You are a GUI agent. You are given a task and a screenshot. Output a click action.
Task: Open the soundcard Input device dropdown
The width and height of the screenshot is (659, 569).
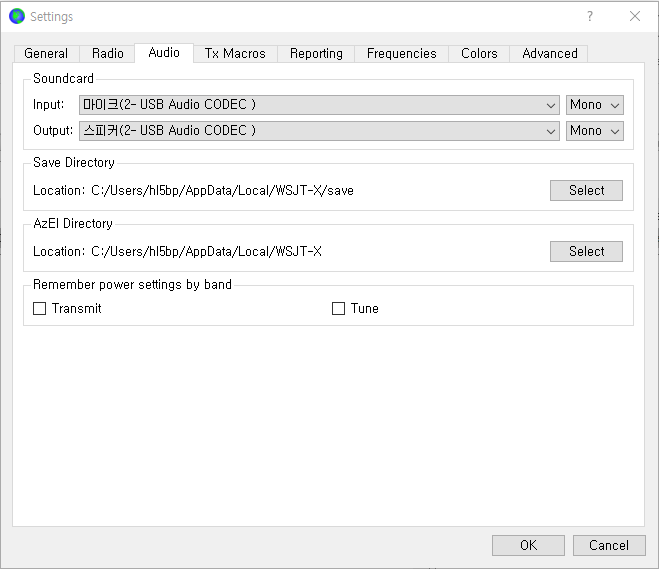(319, 105)
